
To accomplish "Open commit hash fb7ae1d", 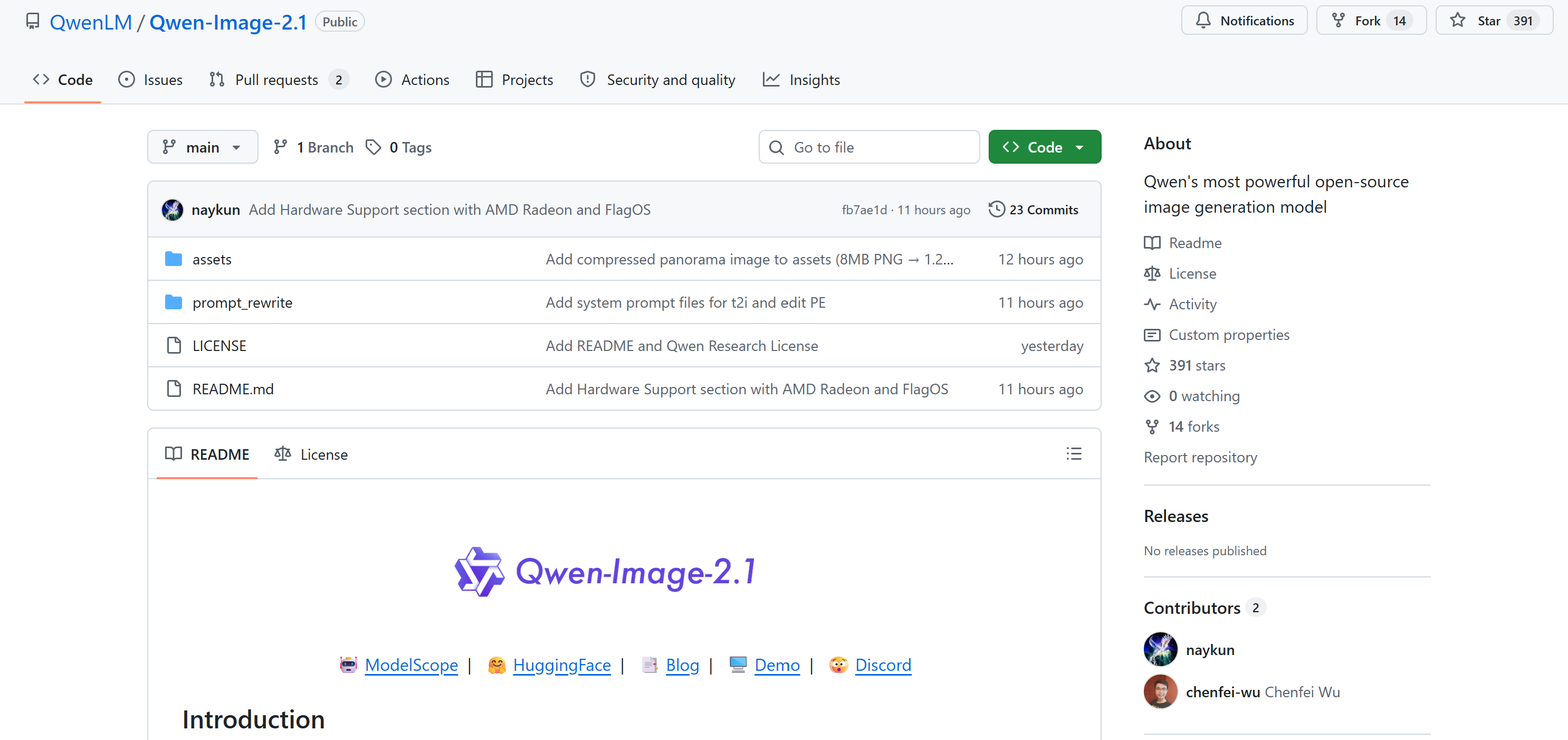I will coord(864,210).
